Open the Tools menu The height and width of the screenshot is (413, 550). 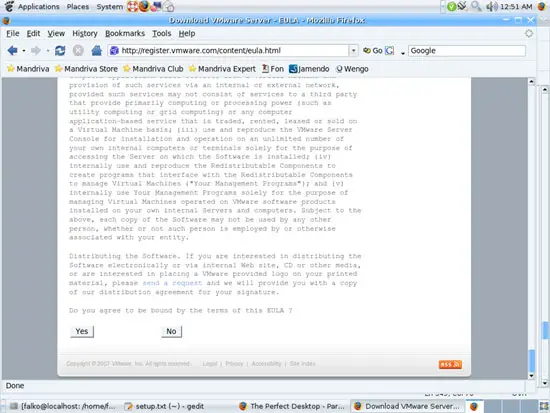pos(162,33)
